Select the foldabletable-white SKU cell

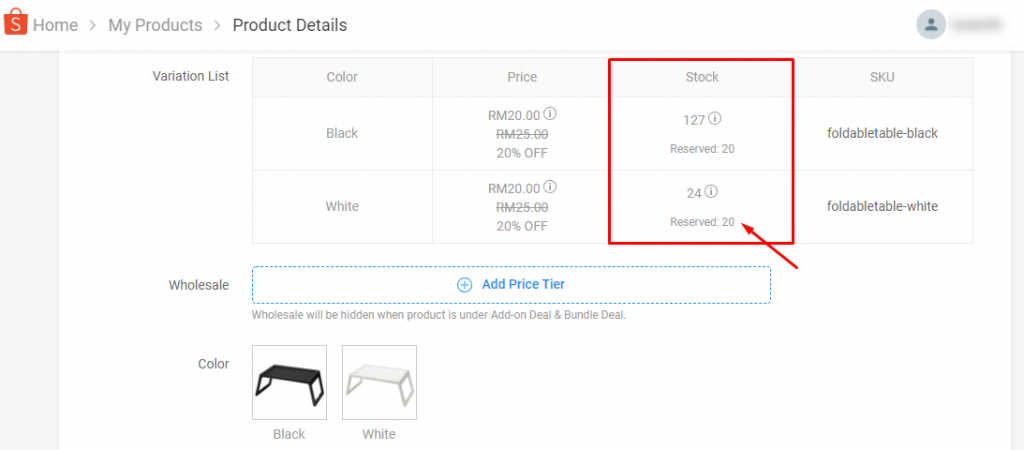[882, 206]
